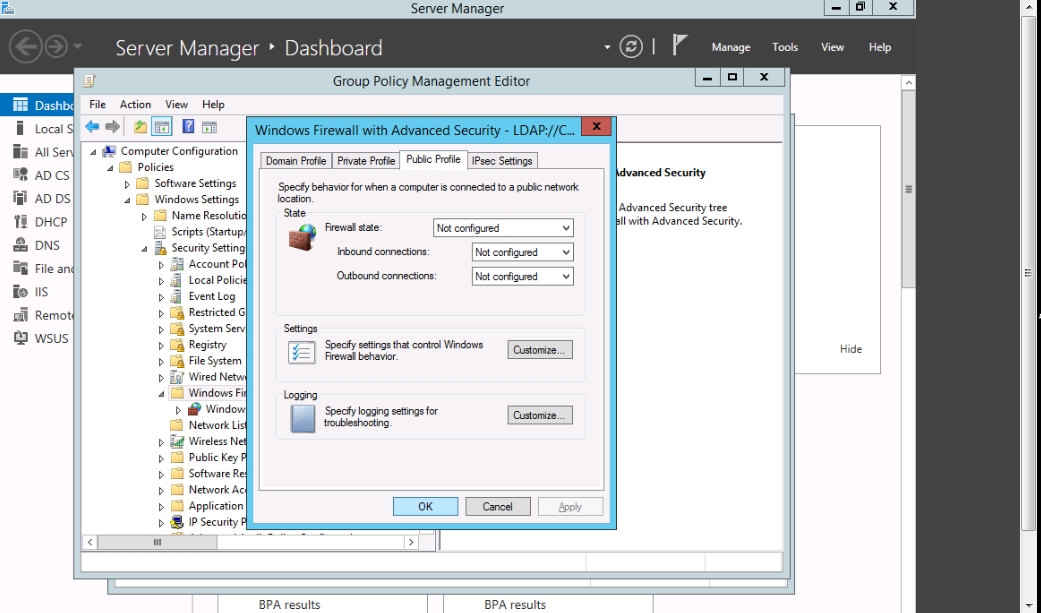Switch to the Domain Profile tab
This screenshot has width=1041, height=613.
pos(295,161)
